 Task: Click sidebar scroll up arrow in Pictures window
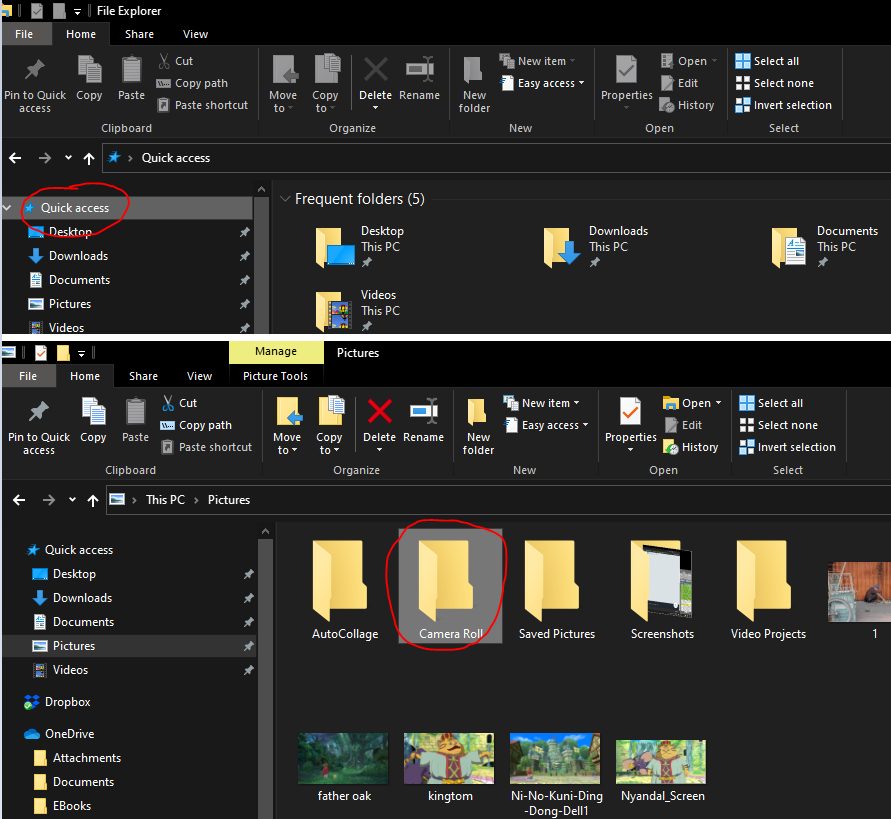[265, 531]
